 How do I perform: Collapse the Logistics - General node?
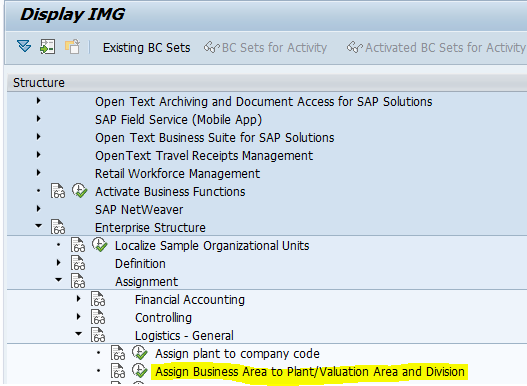[78, 334]
